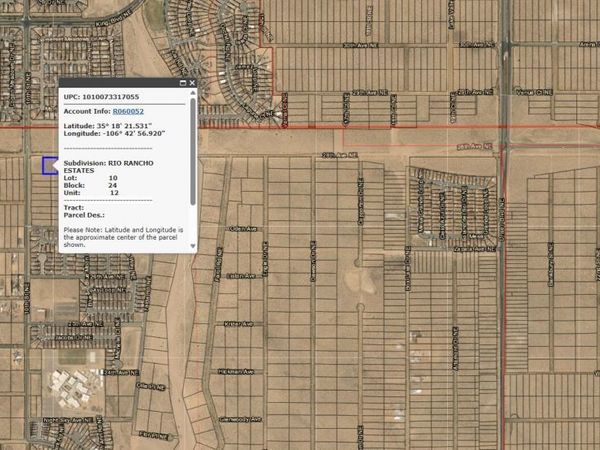The image size is (600, 450).
Task: Click the Lisbon Ave street label
Action: 241,276
